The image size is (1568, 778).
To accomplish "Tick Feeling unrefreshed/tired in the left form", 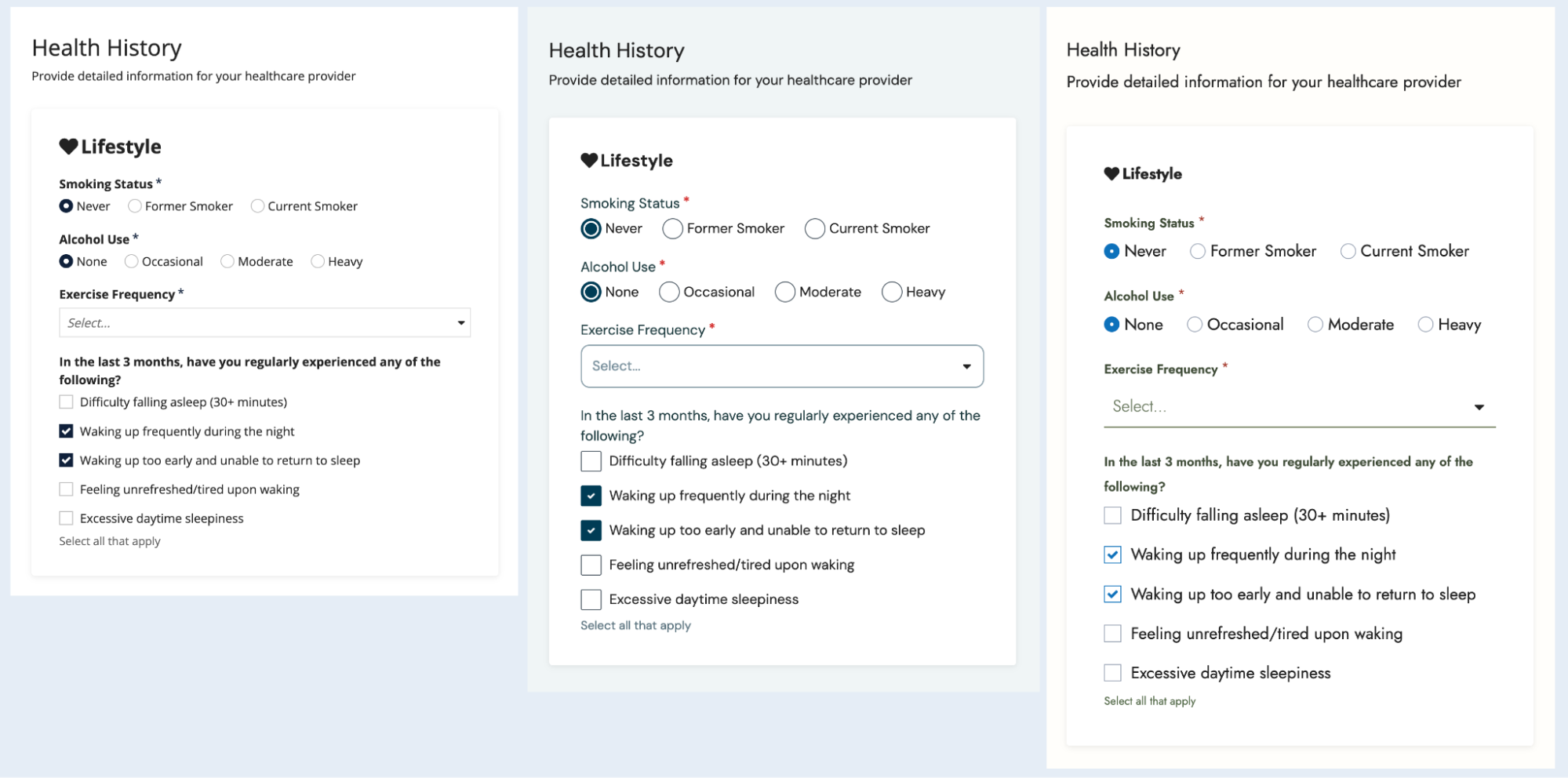I will (66, 489).
